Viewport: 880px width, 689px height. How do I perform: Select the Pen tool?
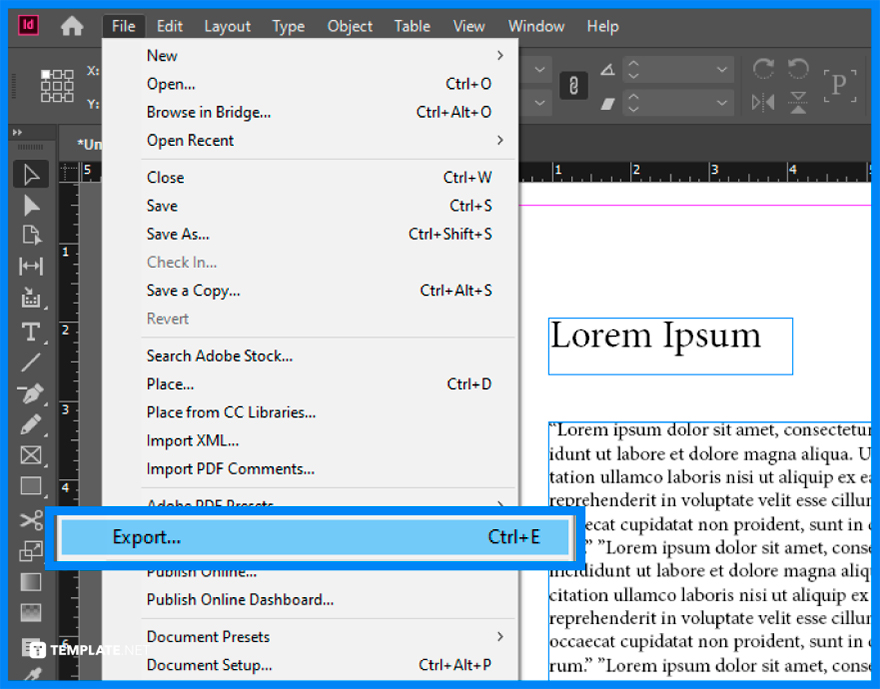31,392
